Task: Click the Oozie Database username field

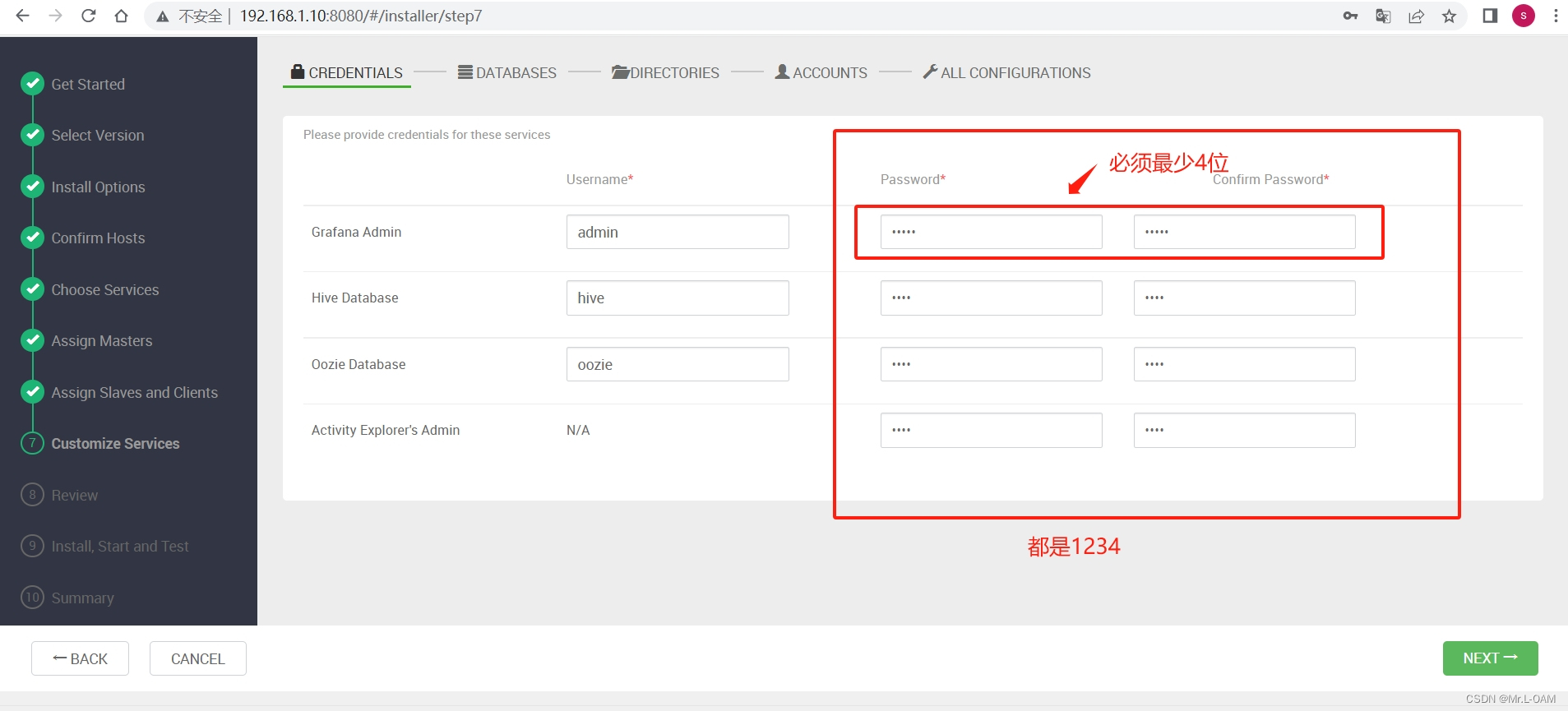Action: [678, 364]
